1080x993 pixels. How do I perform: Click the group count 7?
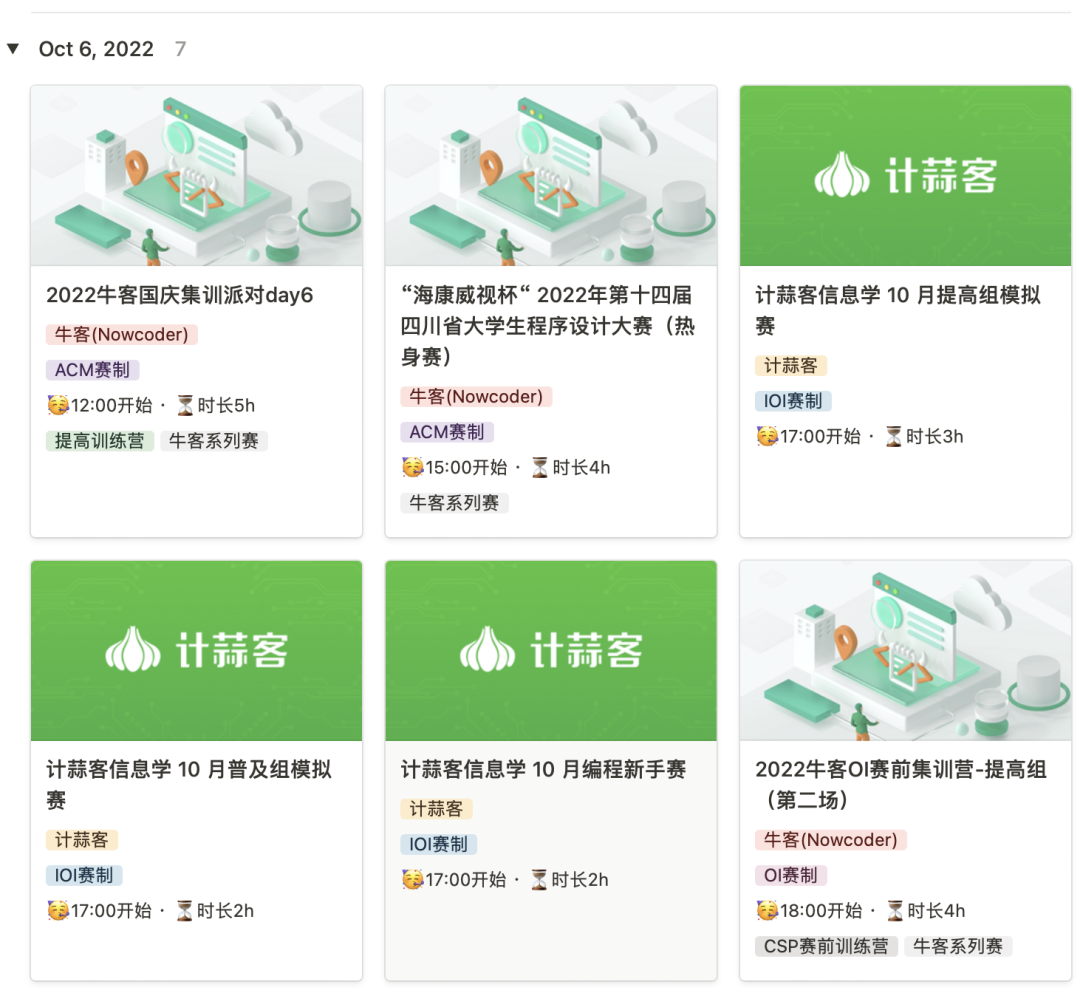180,49
